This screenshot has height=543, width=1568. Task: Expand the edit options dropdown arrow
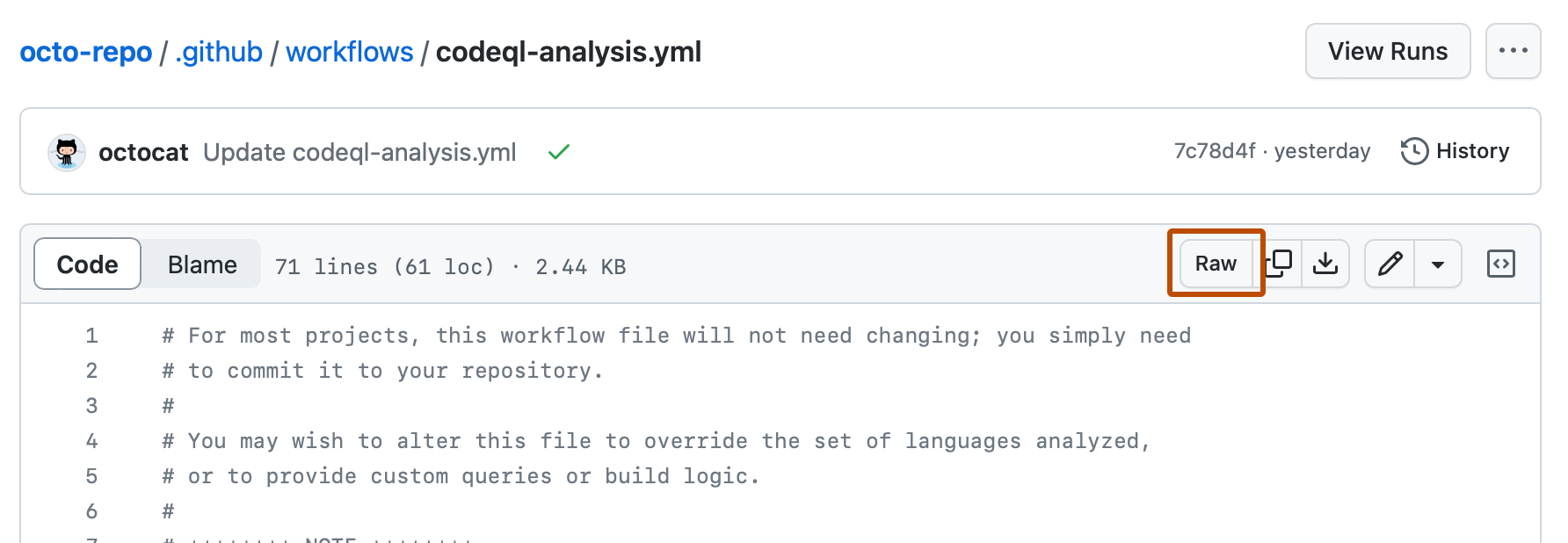coord(1438,264)
